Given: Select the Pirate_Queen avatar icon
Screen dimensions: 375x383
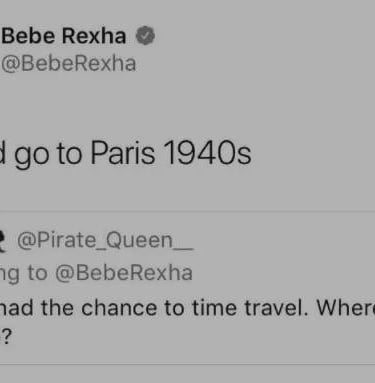Looking at the screenshot, I should point(2,241).
